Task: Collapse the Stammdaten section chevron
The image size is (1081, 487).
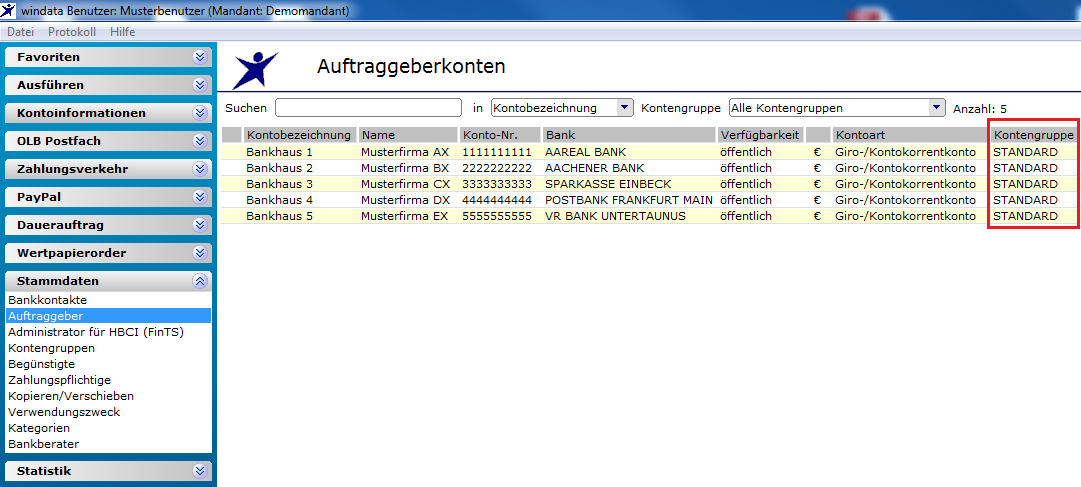Action: [x=200, y=281]
